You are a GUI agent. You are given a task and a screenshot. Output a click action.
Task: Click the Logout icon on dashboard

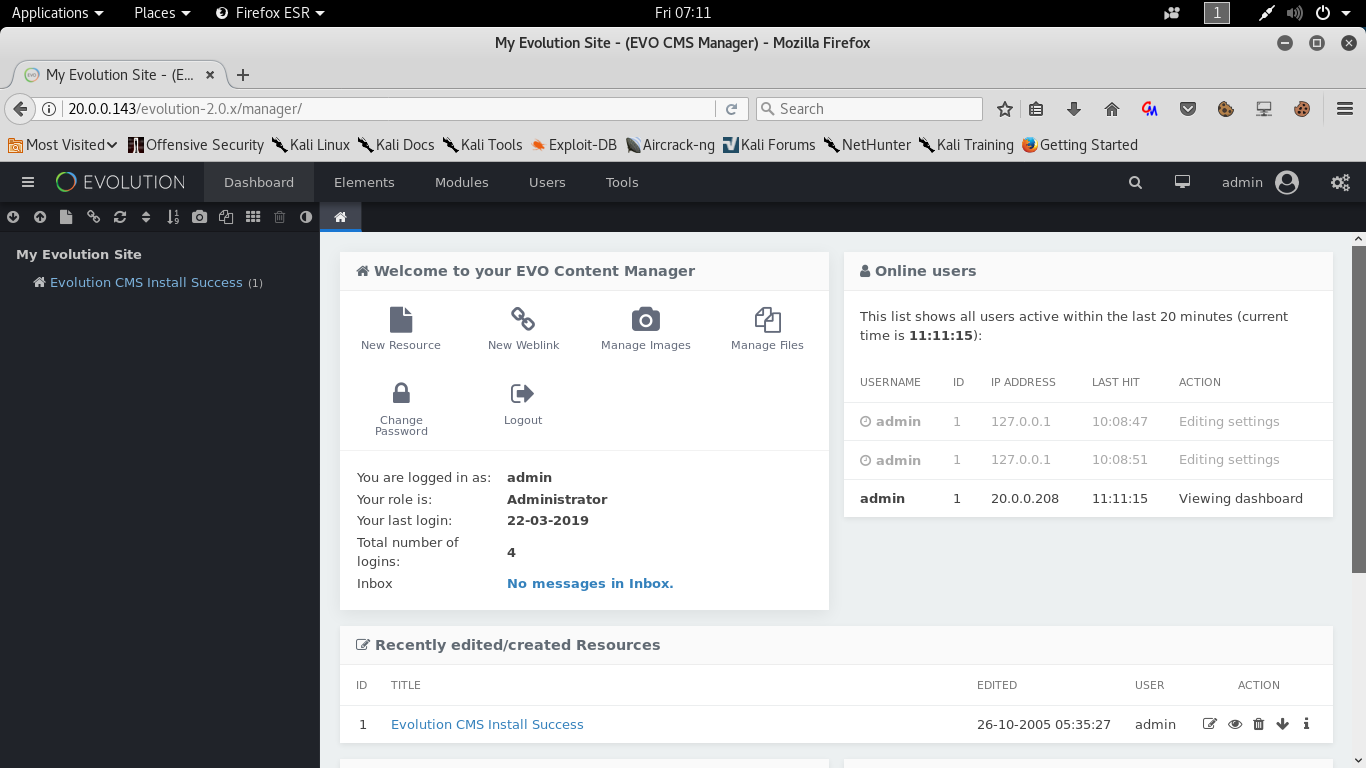[x=523, y=393]
